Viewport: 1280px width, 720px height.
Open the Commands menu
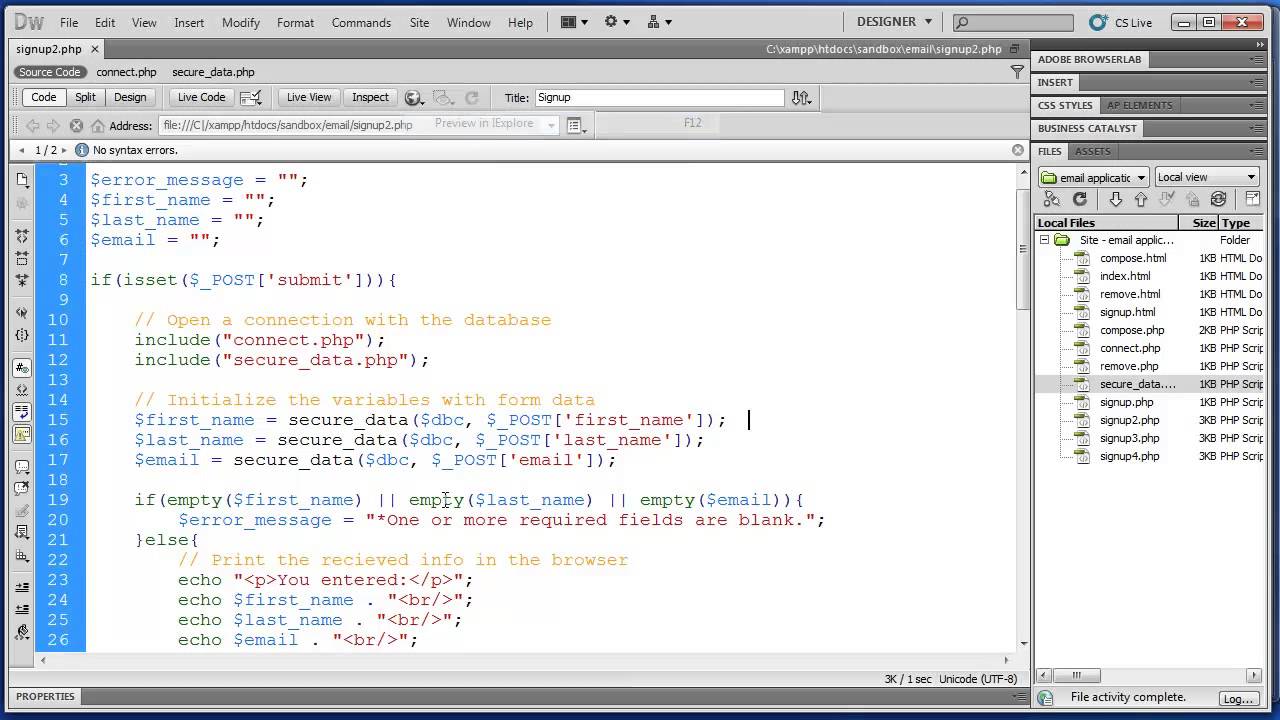[x=361, y=22]
